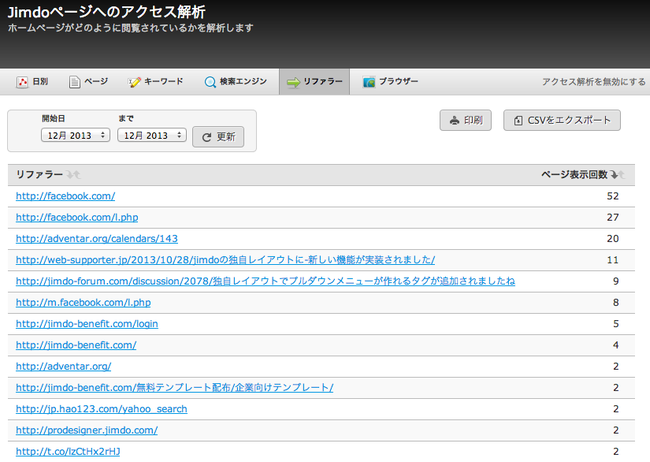The width and height of the screenshot is (650, 462).
Task: Open the jp.hao123.com/yahoo_search link
Action: [x=102, y=409]
